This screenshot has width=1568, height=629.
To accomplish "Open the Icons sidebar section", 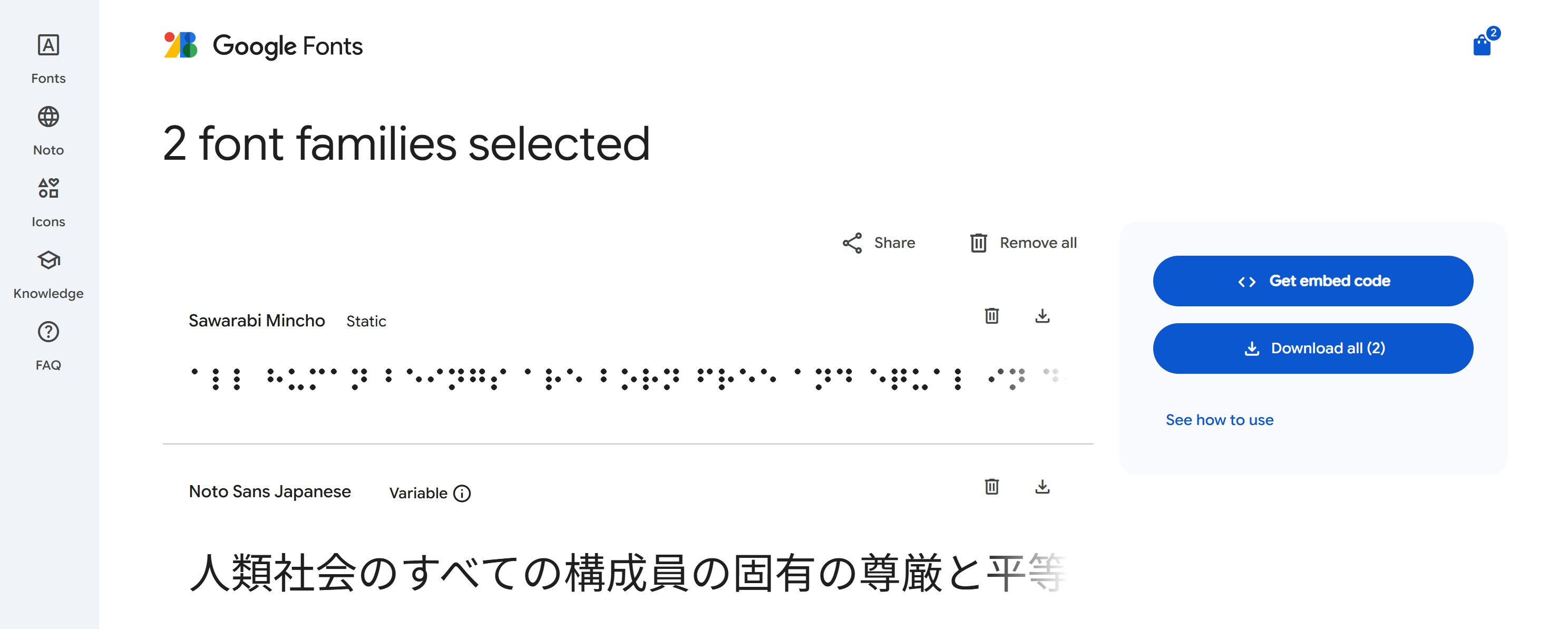I will pyautogui.click(x=48, y=202).
